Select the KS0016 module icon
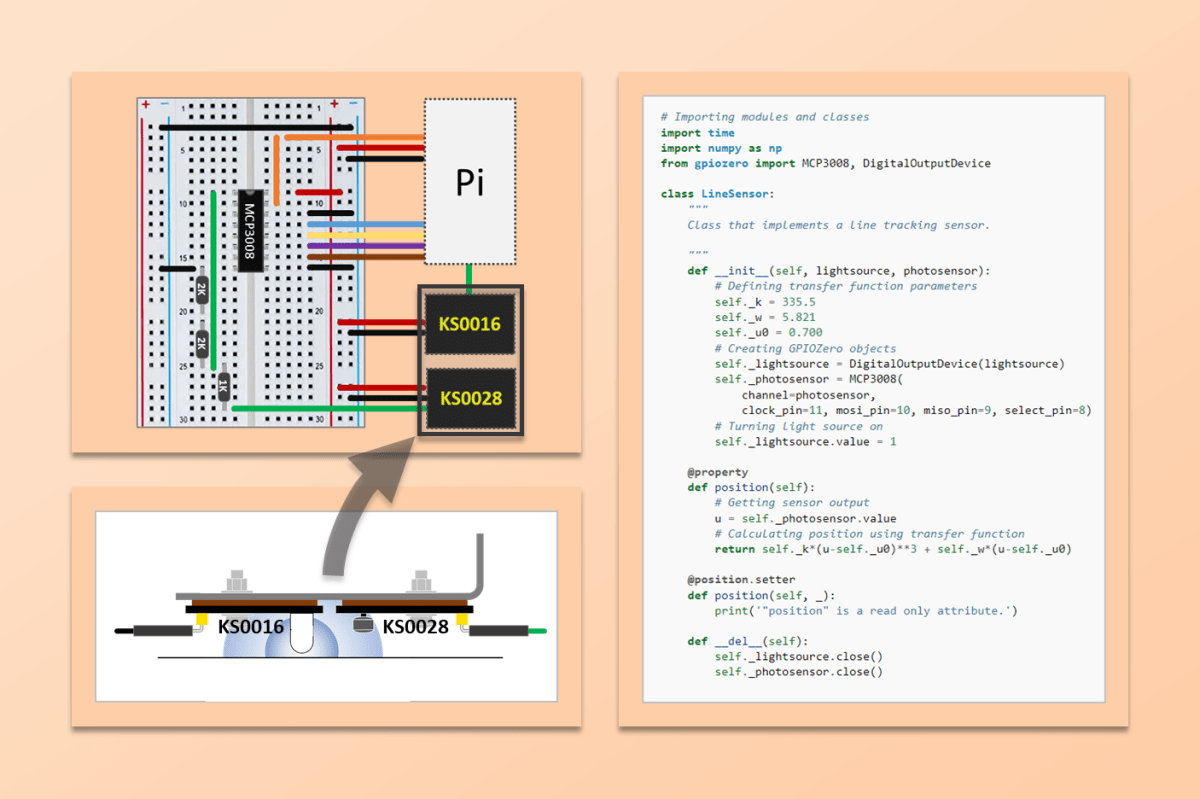Viewport: 1200px width, 799px height. pos(469,324)
